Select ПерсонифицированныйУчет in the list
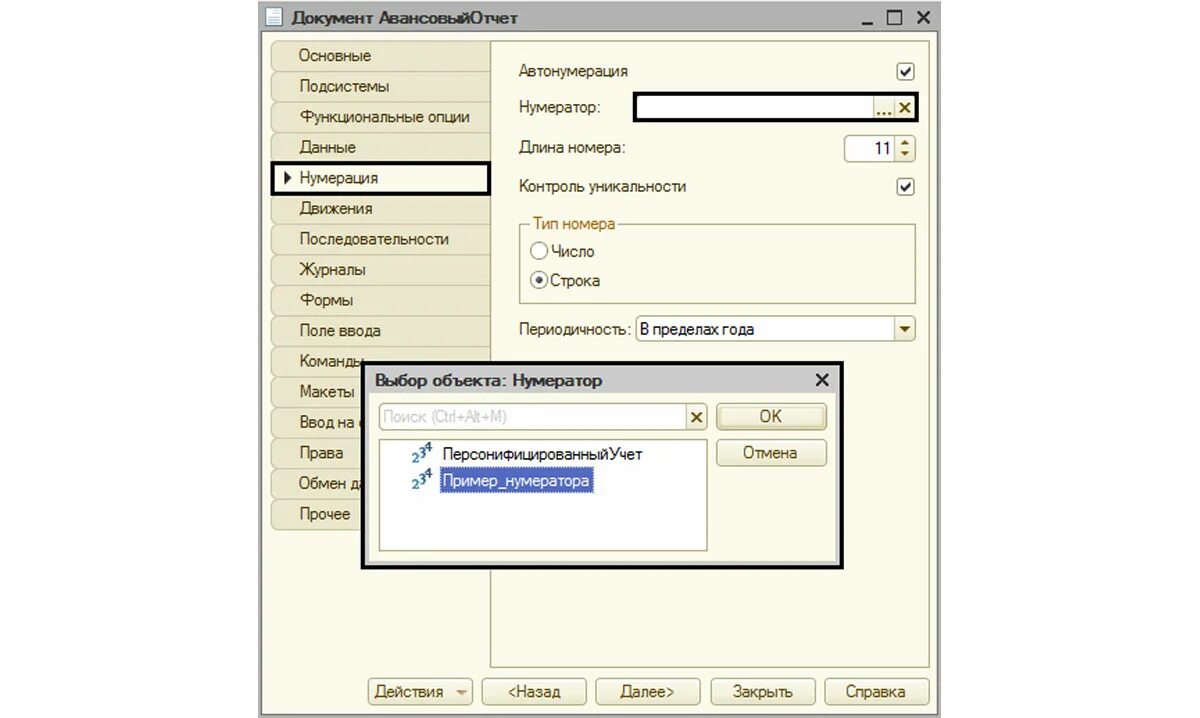Viewport: 1200px width, 718px height. tap(542, 454)
